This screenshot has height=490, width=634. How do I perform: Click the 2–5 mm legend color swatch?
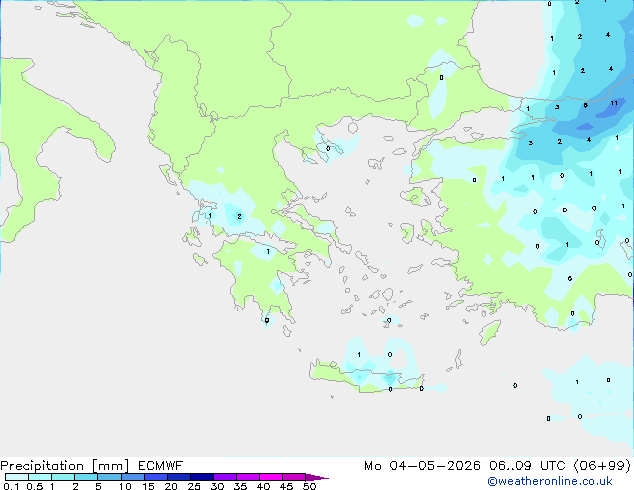tap(86, 477)
